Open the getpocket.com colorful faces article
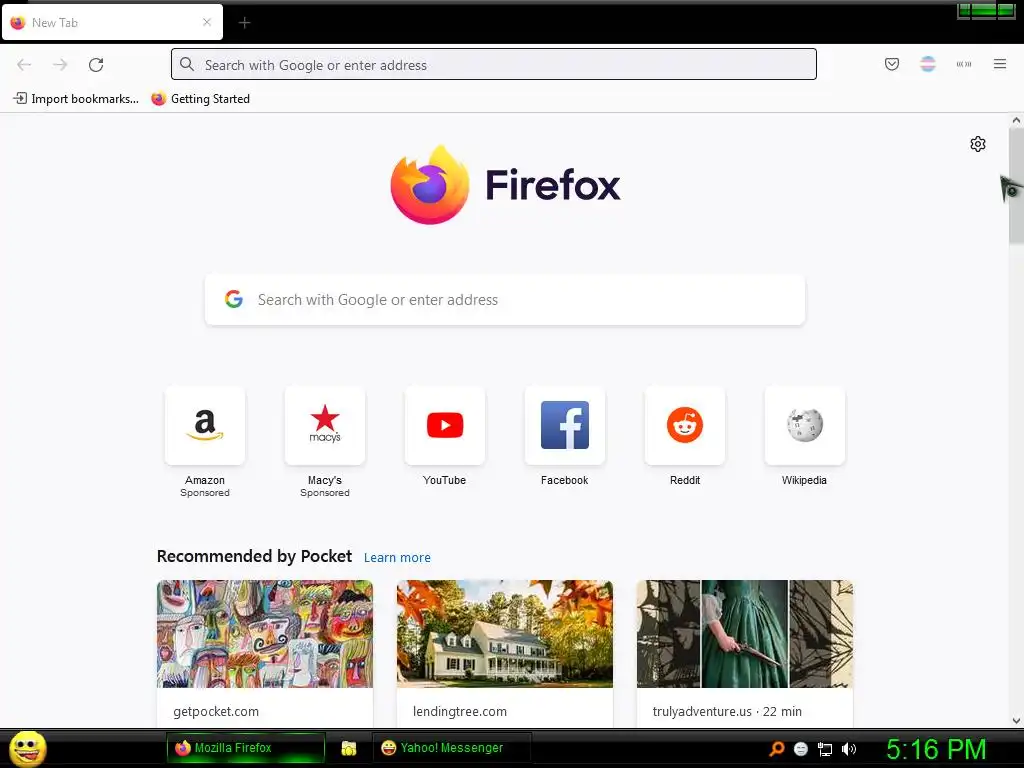Image resolution: width=1024 pixels, height=768 pixels. pyautogui.click(x=265, y=633)
